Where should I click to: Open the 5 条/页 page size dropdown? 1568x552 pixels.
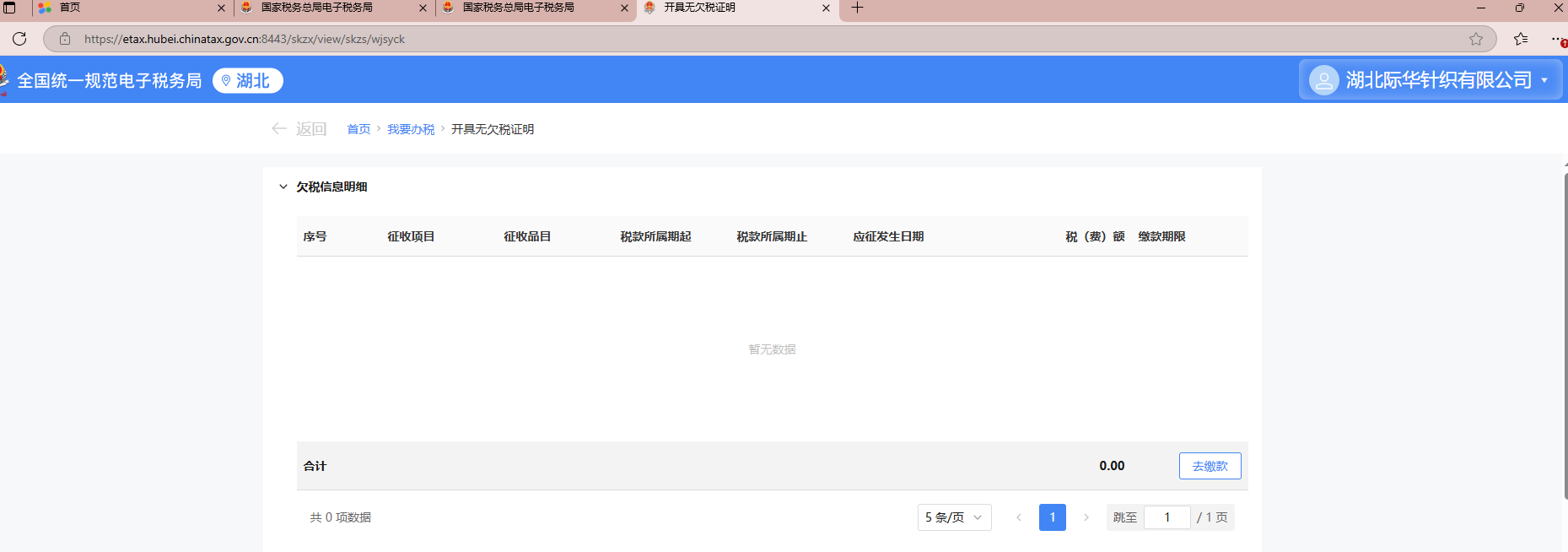pyautogui.click(x=954, y=517)
